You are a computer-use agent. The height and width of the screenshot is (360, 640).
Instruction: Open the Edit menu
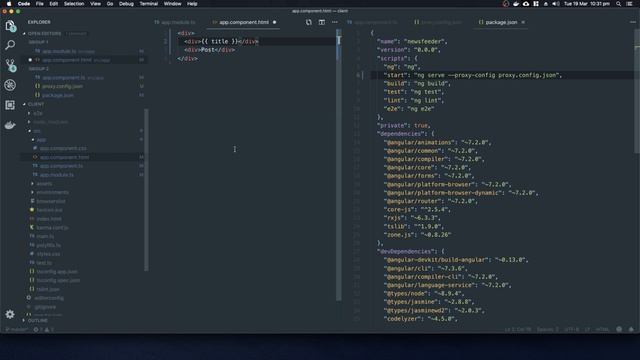click(x=53, y=4)
